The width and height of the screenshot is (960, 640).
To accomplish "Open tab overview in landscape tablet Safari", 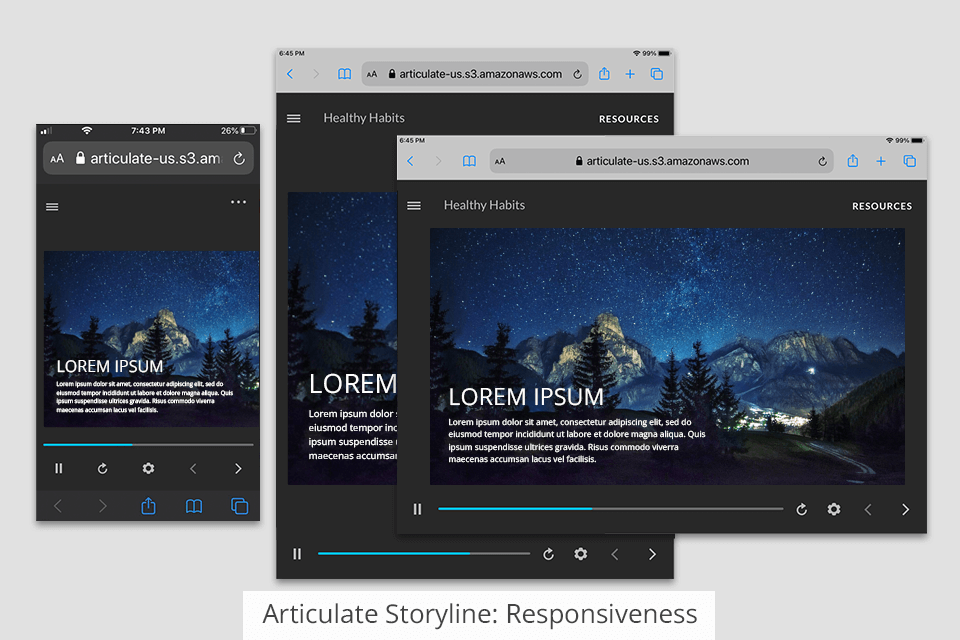I will pyautogui.click(x=910, y=161).
